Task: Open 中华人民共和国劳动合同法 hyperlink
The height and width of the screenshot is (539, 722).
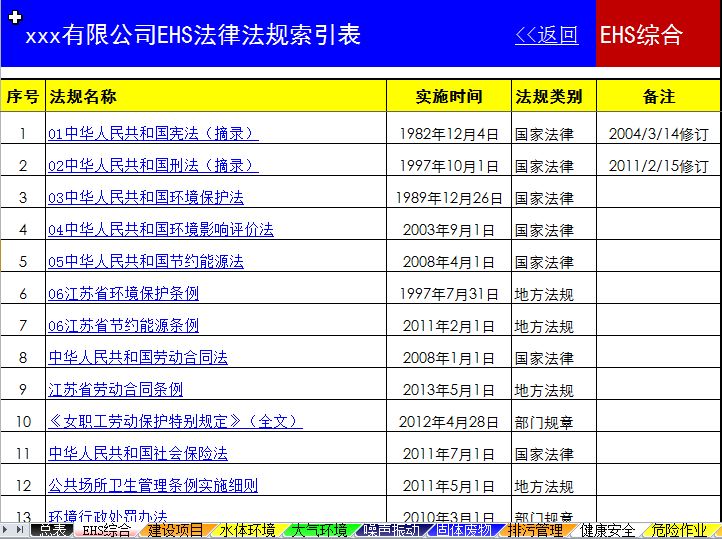Action: coord(138,357)
